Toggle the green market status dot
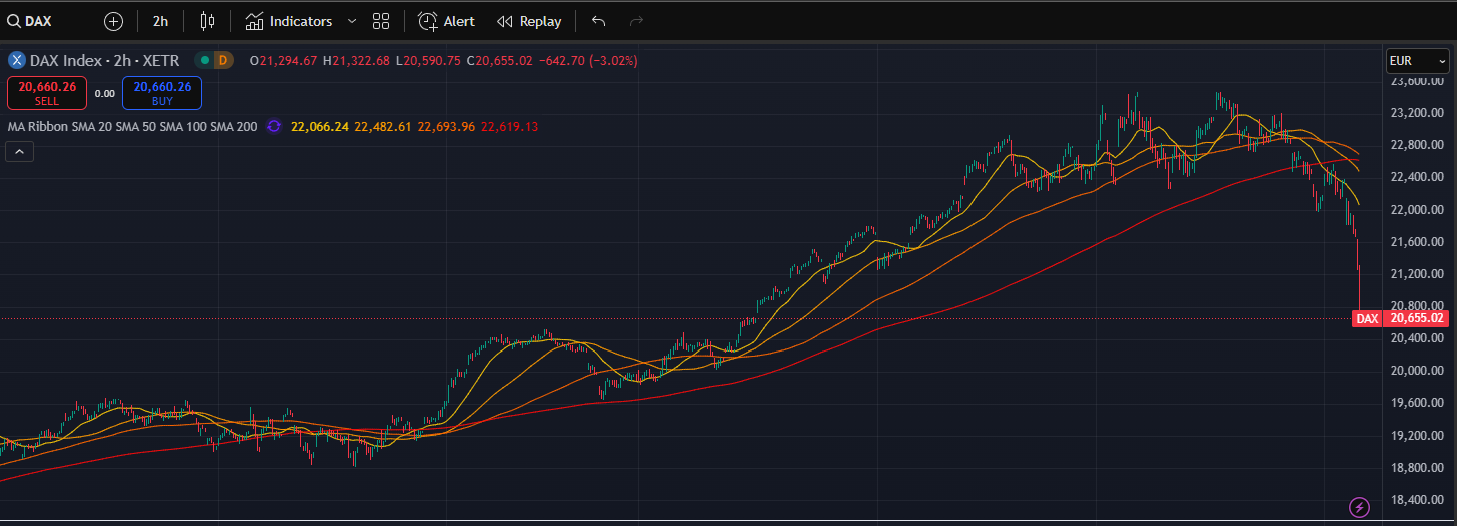 (205, 61)
